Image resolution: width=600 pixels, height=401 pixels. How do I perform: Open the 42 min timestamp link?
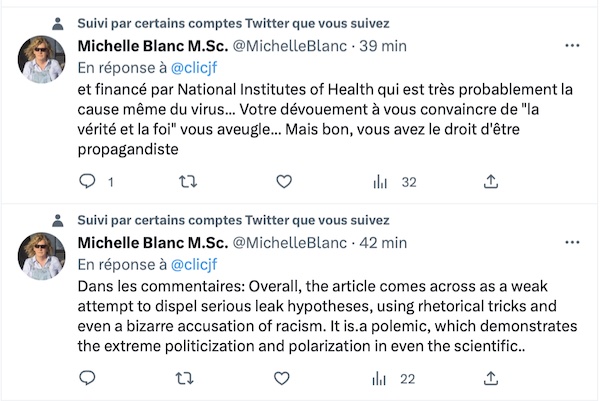pos(383,243)
